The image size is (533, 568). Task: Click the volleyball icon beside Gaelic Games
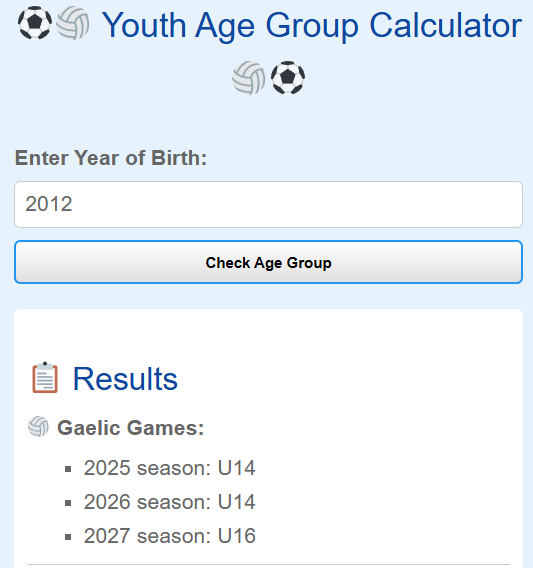tap(38, 427)
